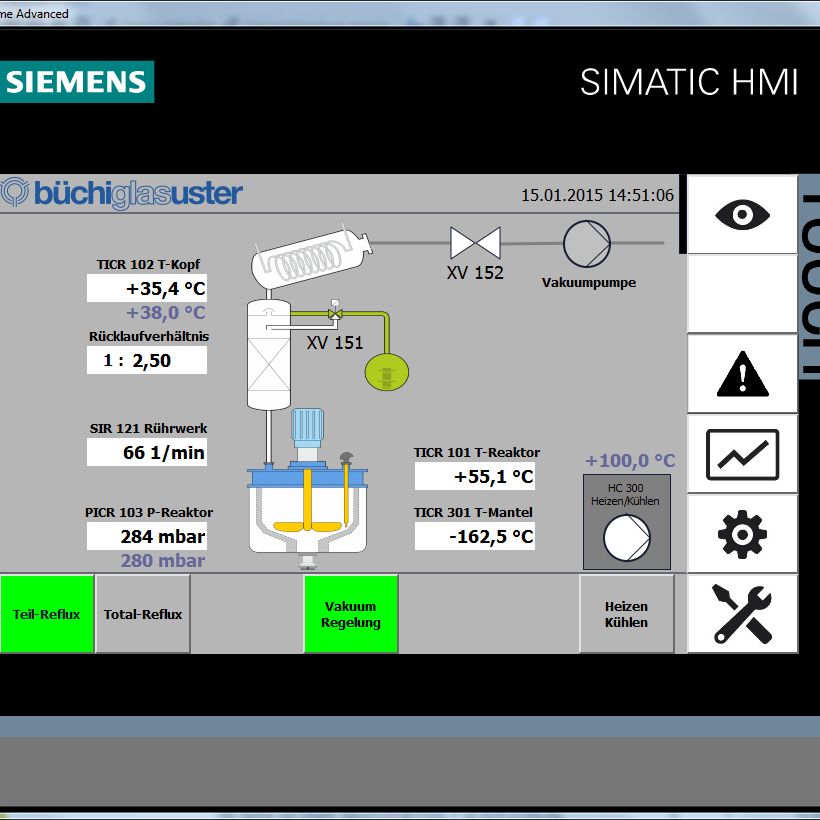The height and width of the screenshot is (820, 820).
Task: Select the SIR 121 Rührwerk speed field
Action: click(147, 452)
